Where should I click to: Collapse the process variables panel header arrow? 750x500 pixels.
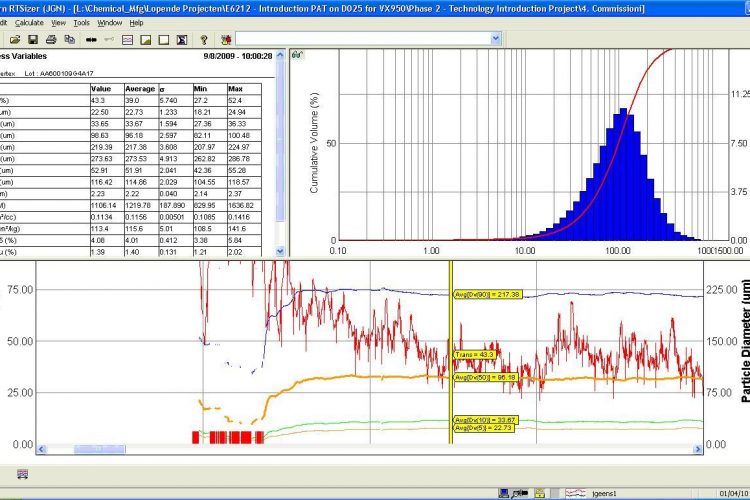point(280,56)
